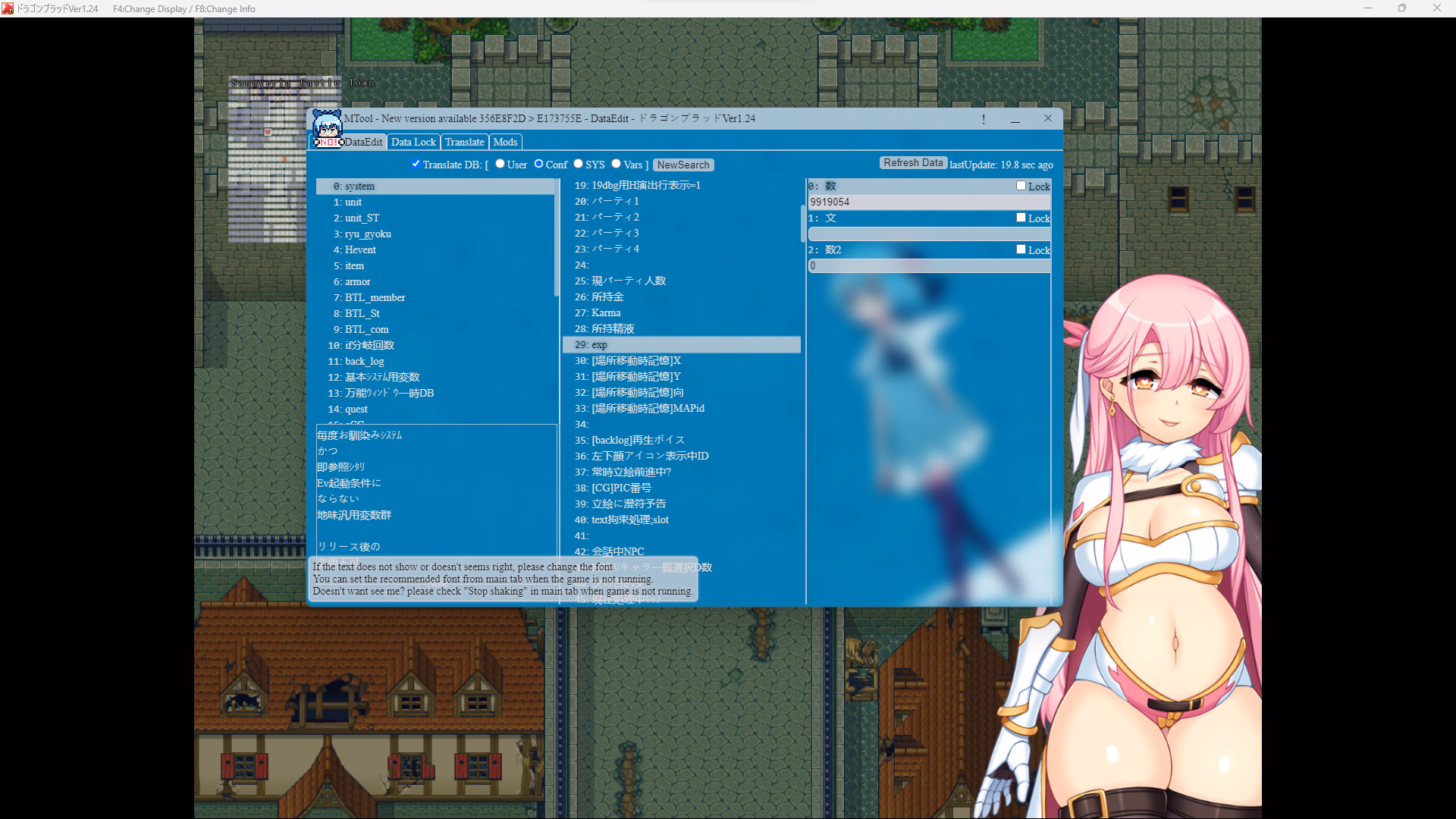Viewport: 1456px width, 819px height.
Task: Close the MTool window
Action: pos(1048,118)
